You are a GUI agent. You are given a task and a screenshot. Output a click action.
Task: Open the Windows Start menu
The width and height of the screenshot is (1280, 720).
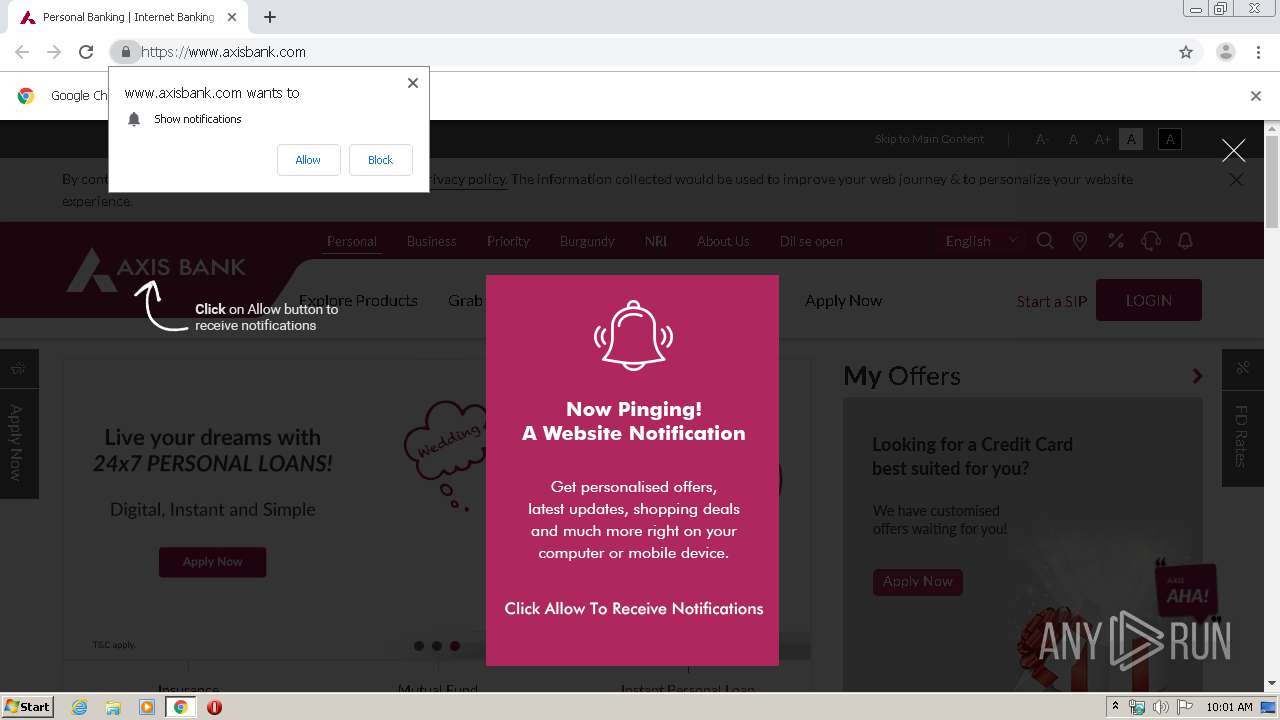pyautogui.click(x=27, y=706)
